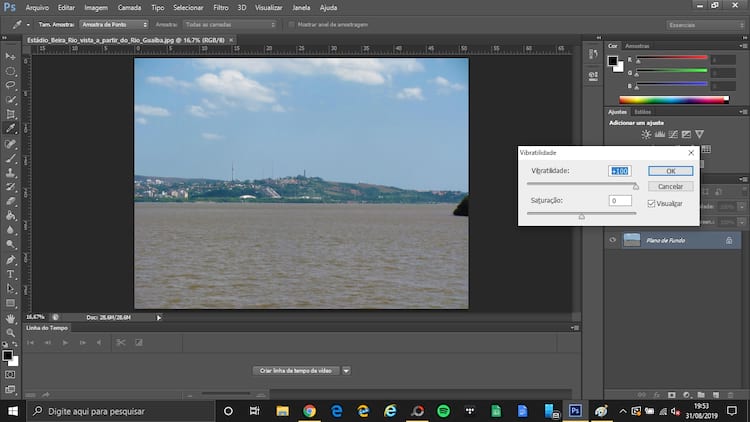Select the Eraser tool
This screenshot has height=422, width=750.
[10, 201]
